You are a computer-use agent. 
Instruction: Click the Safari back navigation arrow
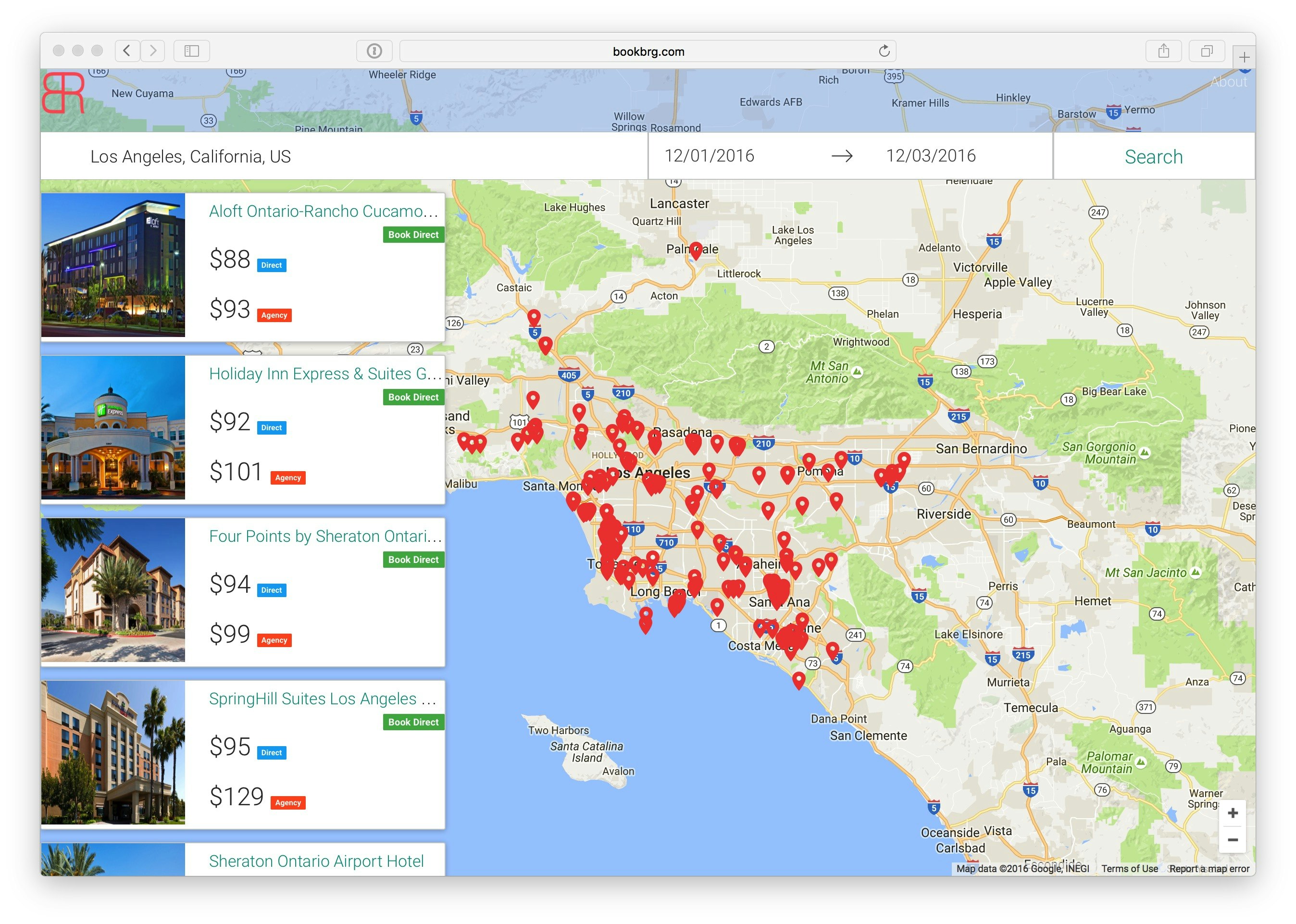click(127, 50)
